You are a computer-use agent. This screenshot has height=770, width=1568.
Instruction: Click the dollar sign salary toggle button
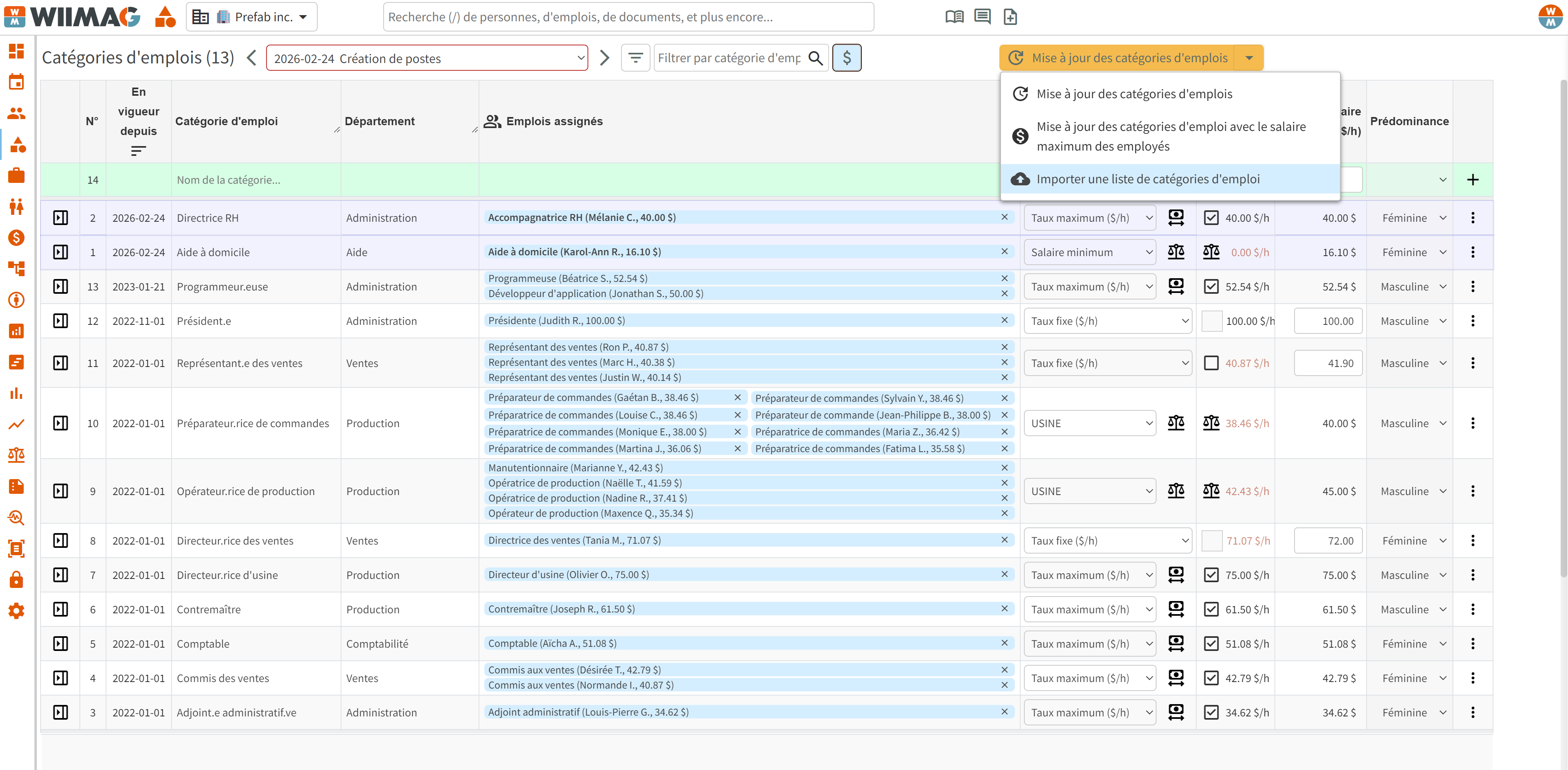point(846,58)
